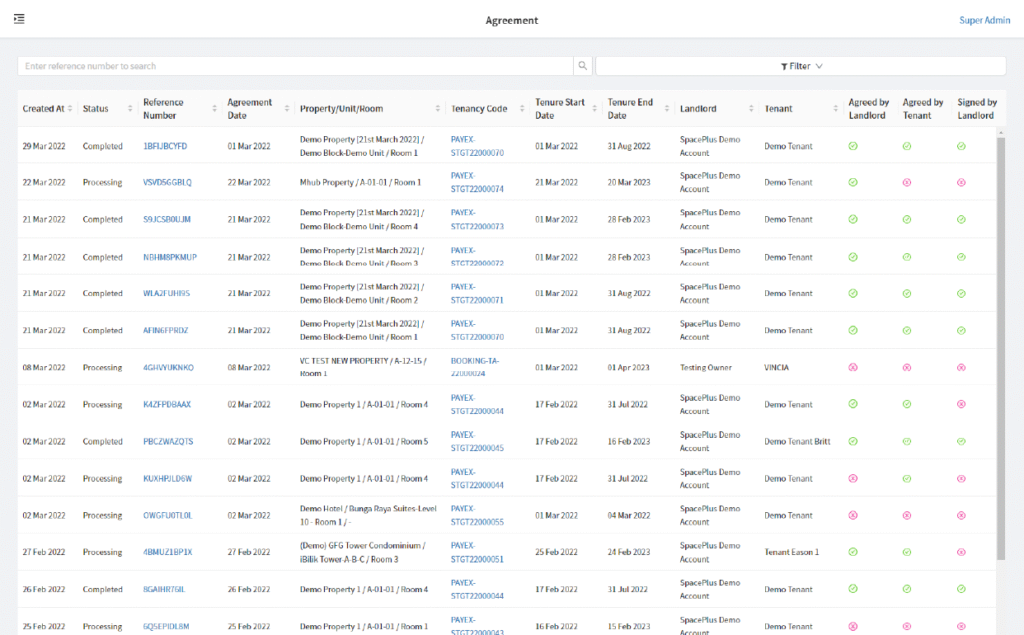Click Signed by Landlord cross for 4GHVYUKNKO
Image resolution: width=1024 pixels, height=635 pixels.
(961, 367)
